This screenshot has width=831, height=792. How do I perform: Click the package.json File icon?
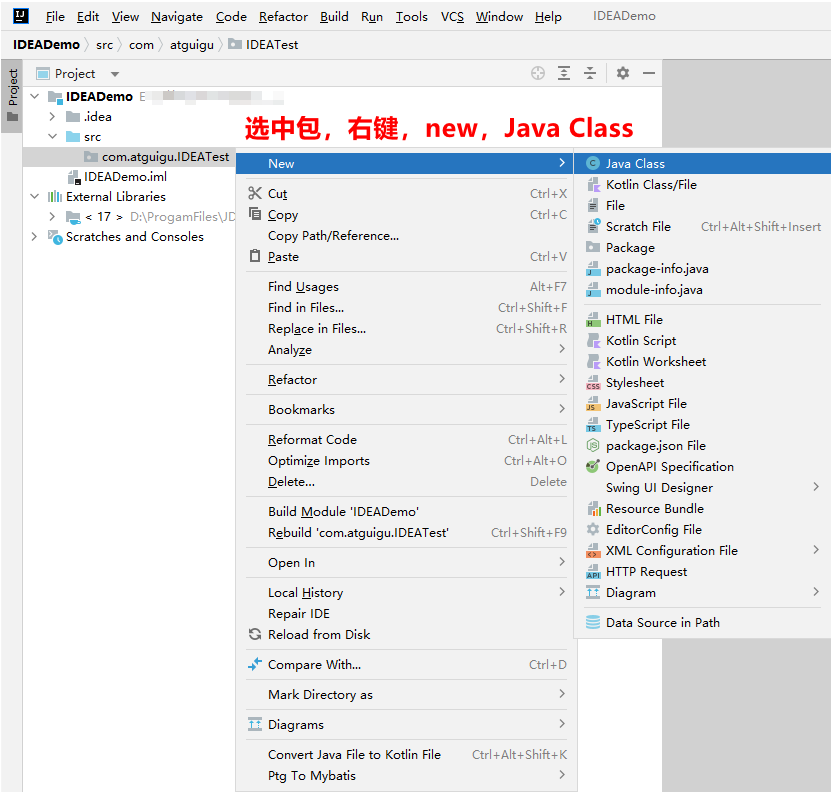coord(593,445)
